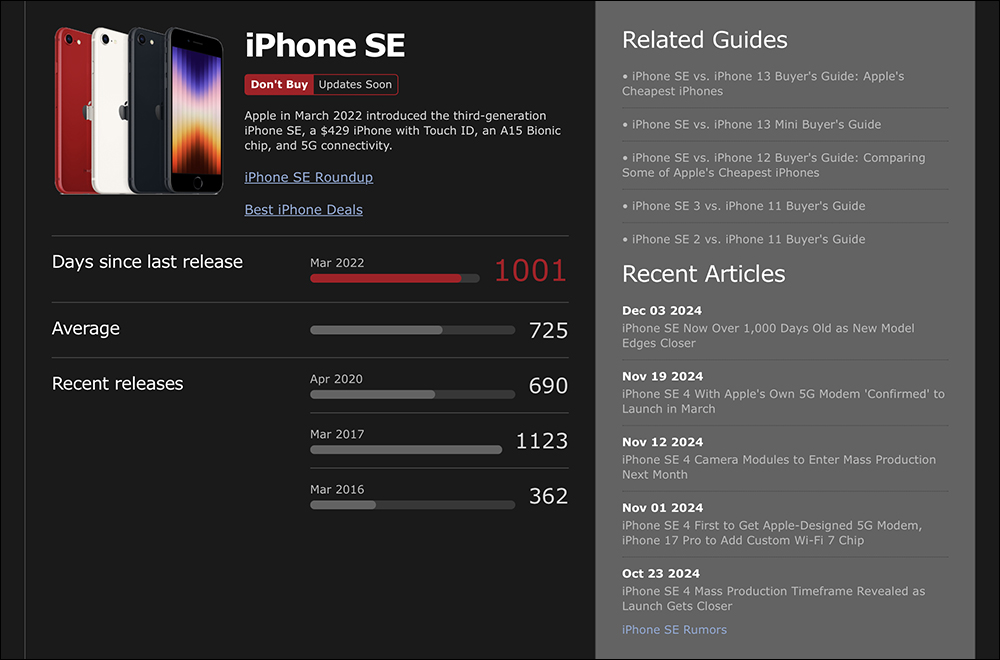Click the Nov 19 2024 article date

(662, 376)
